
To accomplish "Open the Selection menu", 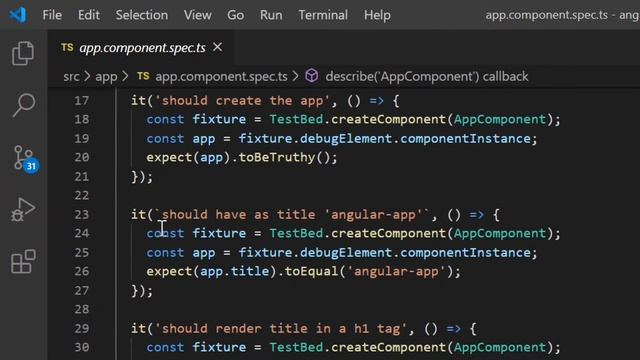I will (x=142, y=15).
